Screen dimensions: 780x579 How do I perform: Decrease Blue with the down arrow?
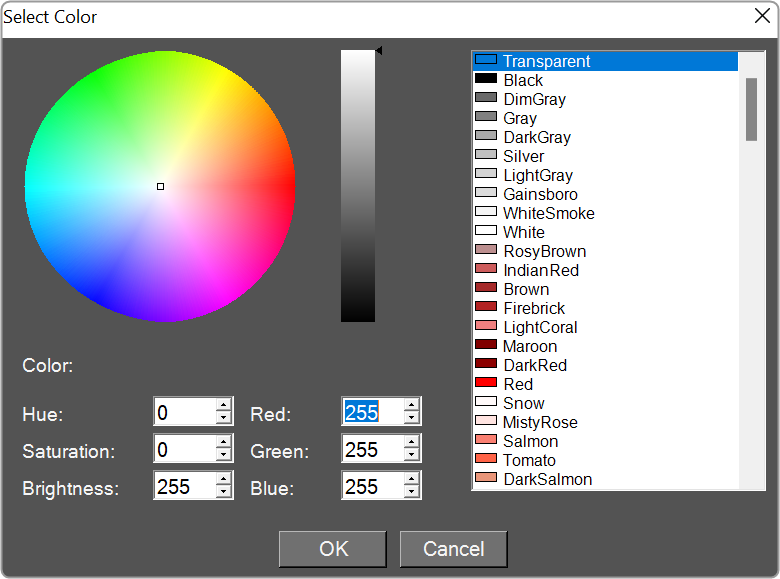coord(412,491)
